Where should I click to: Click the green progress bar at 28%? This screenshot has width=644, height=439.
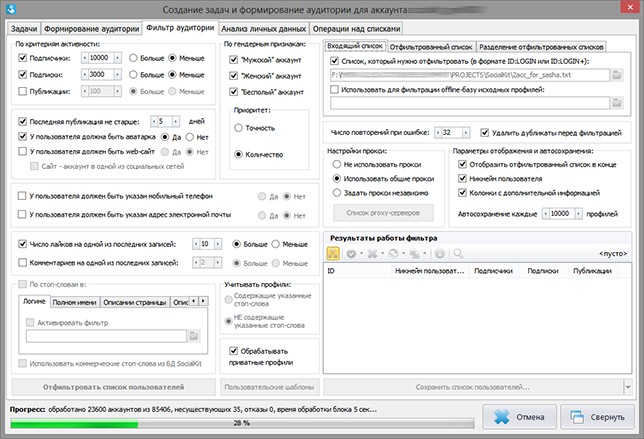[242, 423]
